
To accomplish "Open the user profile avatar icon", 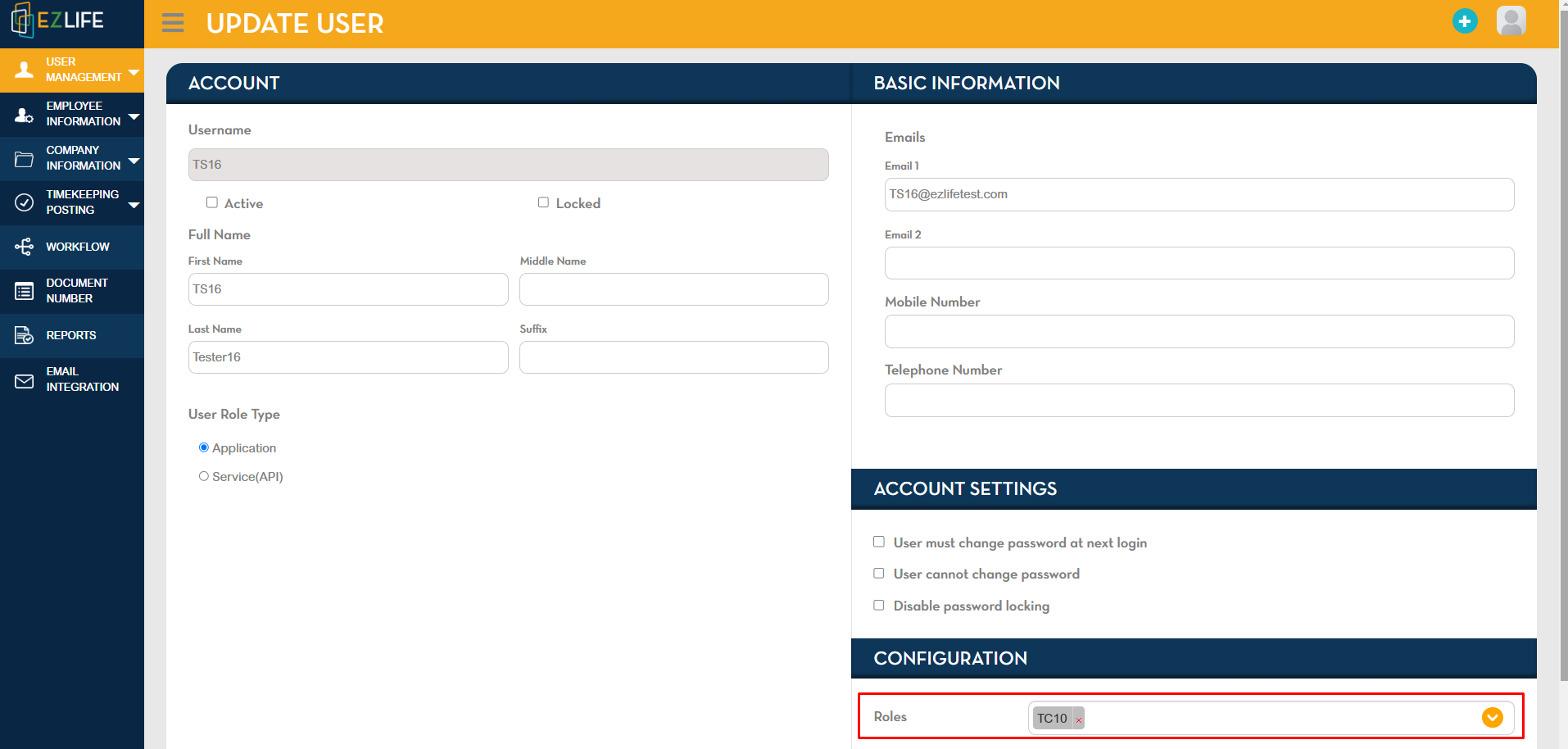I will tap(1511, 21).
